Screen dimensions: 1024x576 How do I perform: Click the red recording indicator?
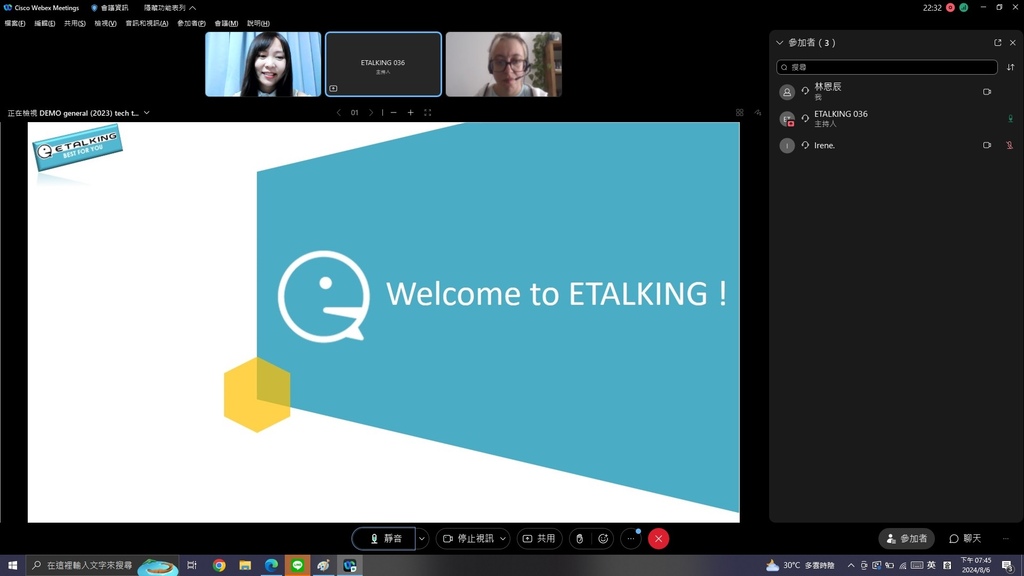(x=950, y=8)
